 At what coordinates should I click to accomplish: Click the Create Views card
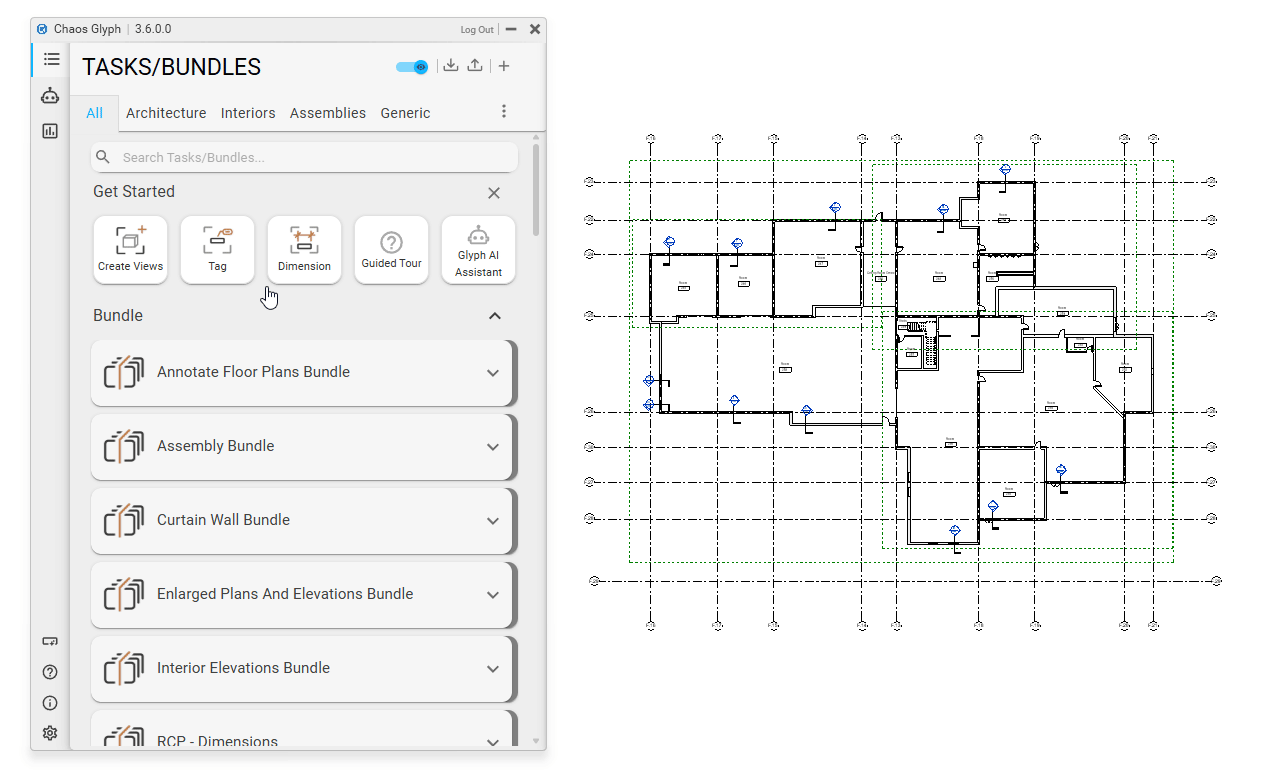pyautogui.click(x=130, y=250)
